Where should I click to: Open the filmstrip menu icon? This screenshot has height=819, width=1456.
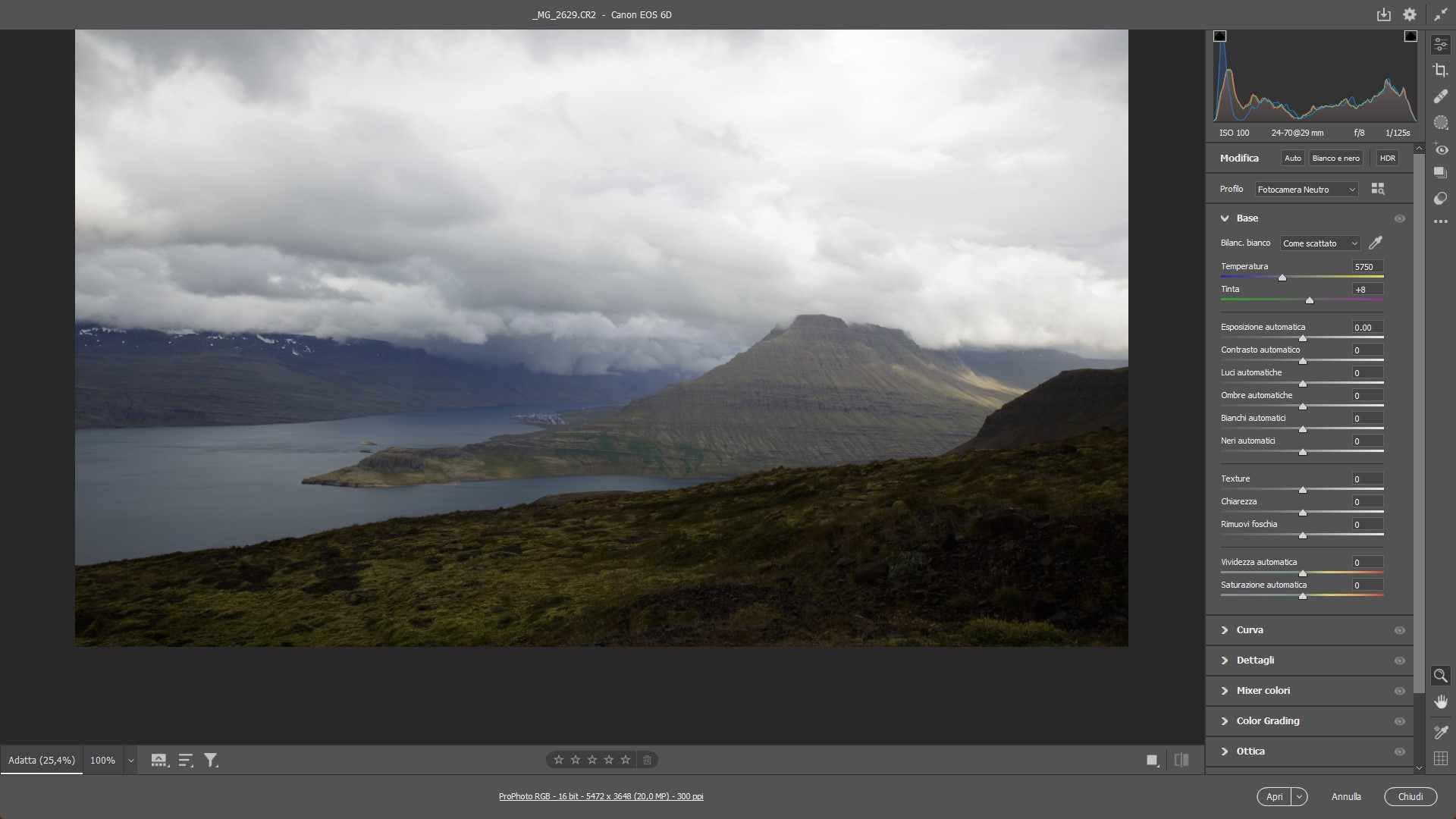tap(159, 760)
